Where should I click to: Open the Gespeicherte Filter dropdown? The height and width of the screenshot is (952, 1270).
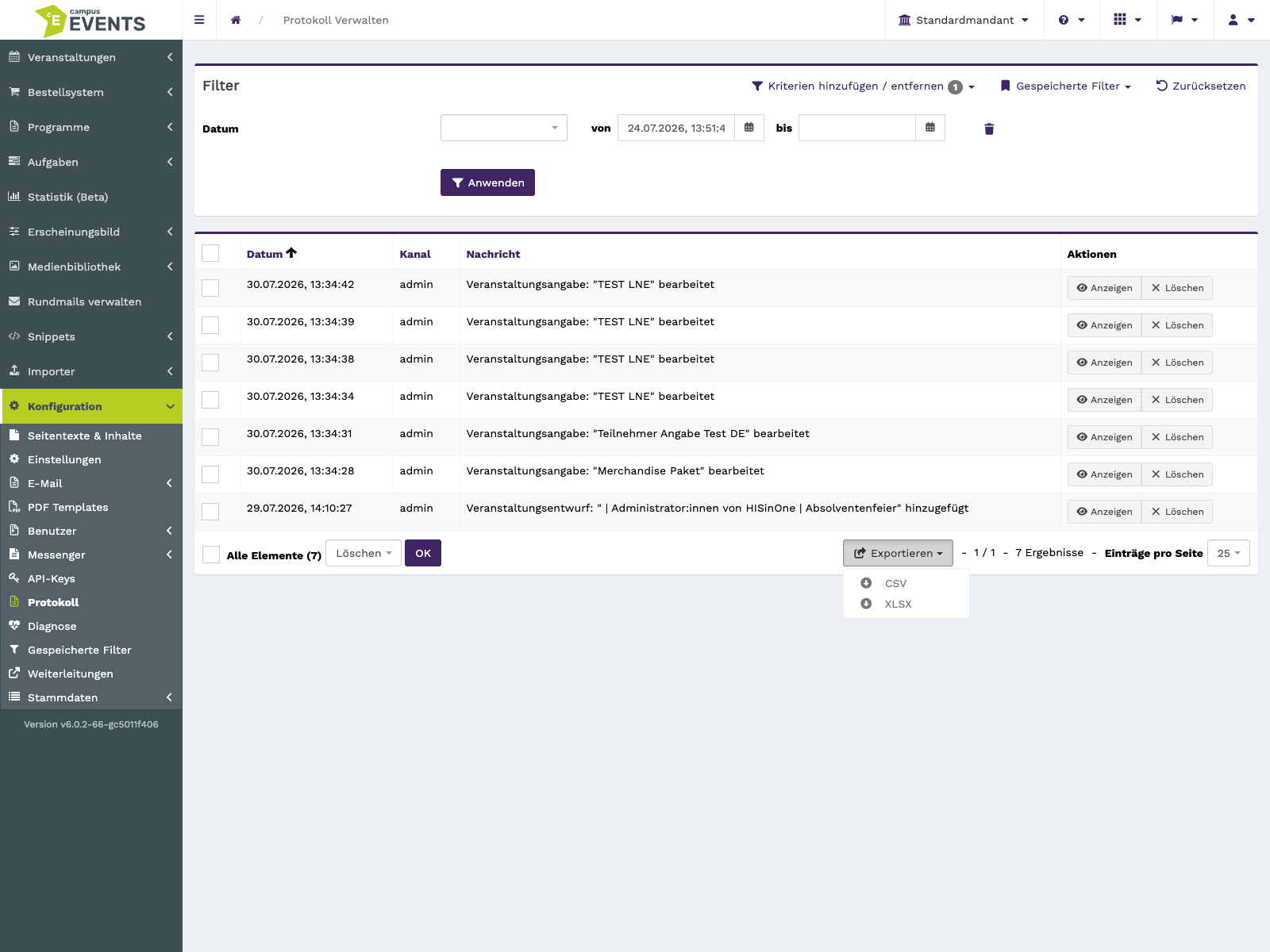(x=1065, y=86)
